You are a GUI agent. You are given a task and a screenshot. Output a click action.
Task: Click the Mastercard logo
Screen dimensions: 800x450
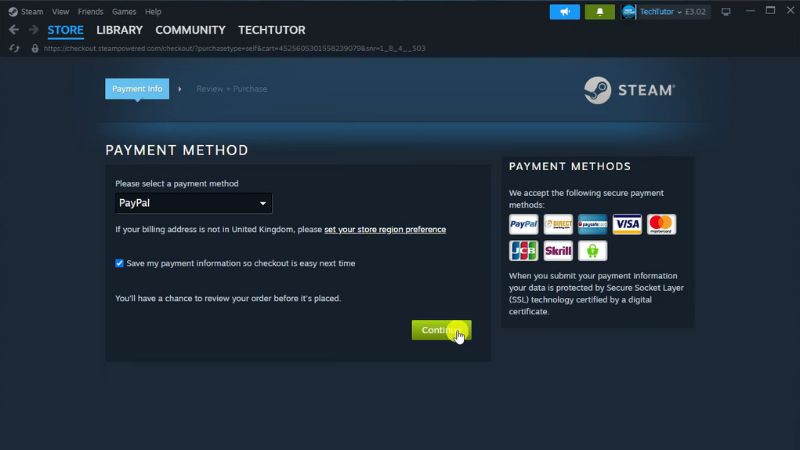coord(661,224)
